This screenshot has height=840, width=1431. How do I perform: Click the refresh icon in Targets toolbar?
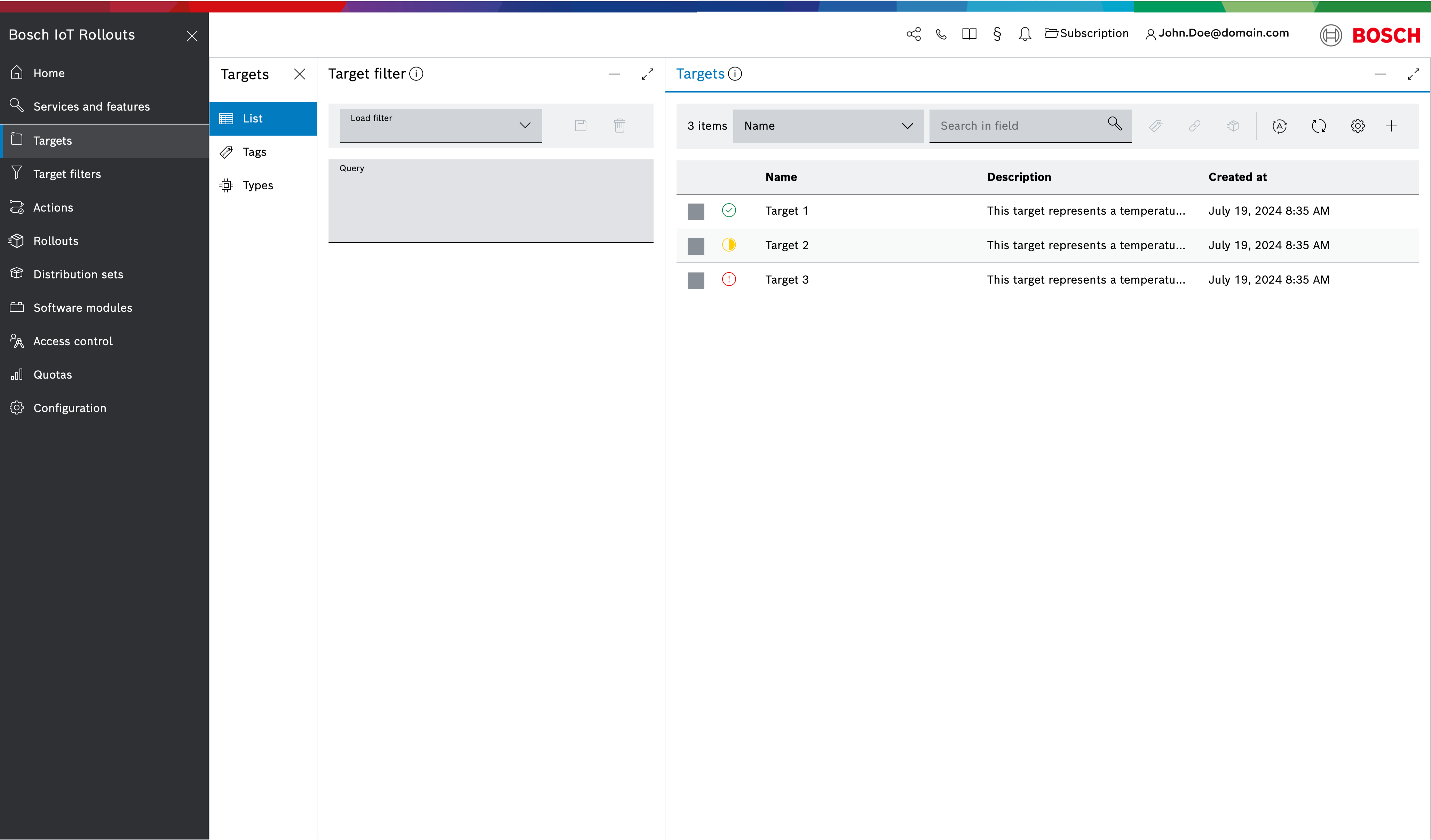pyautogui.click(x=1319, y=126)
